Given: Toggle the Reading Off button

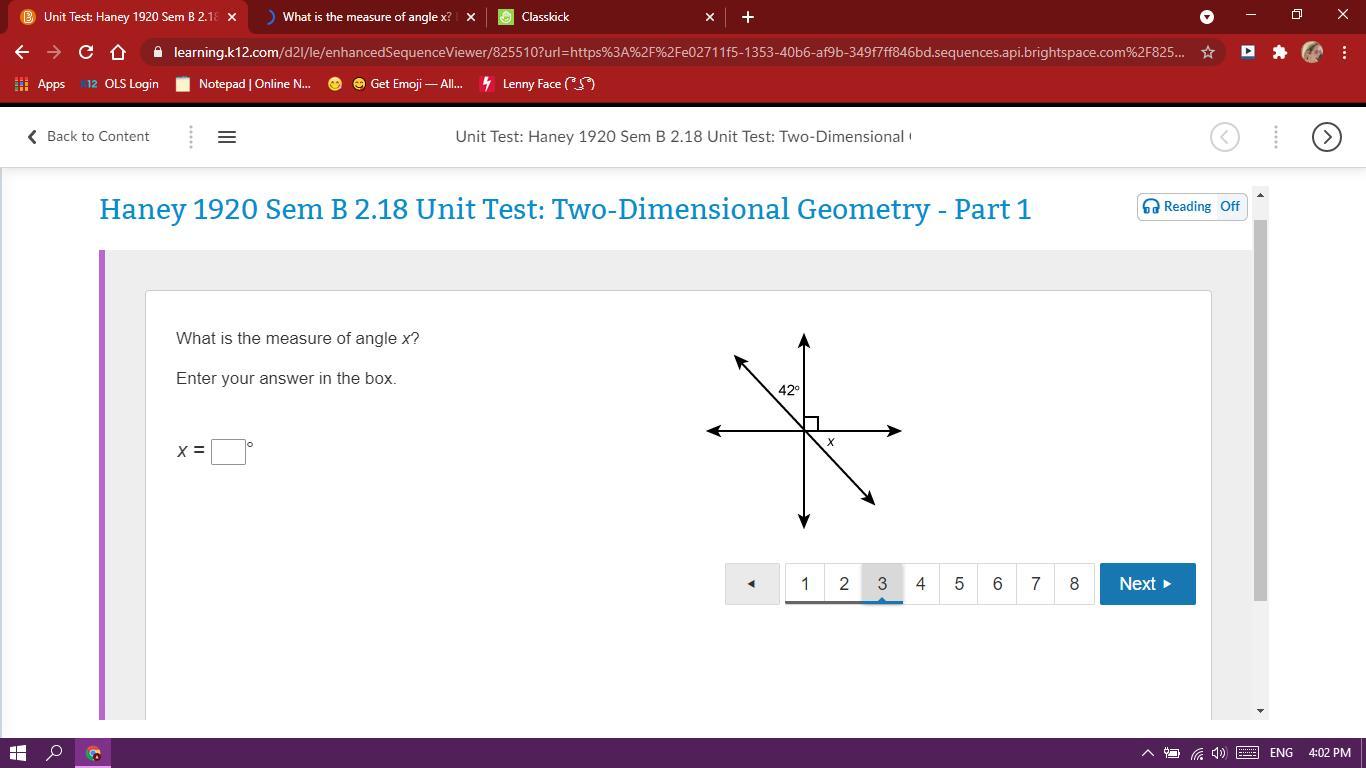Looking at the screenshot, I should click(1192, 206).
